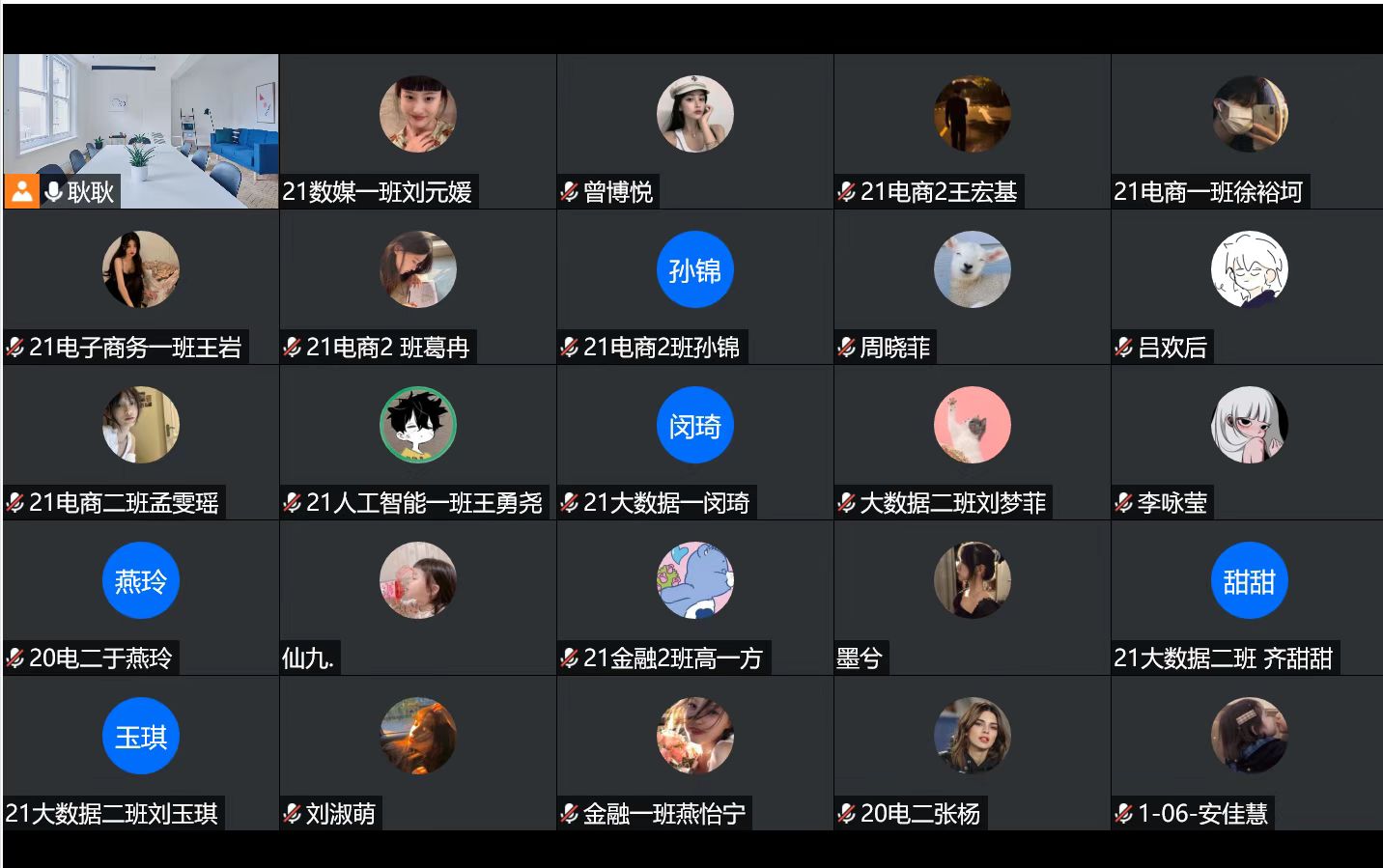Select the blue 甜甜 avatar circle
The width and height of the screenshot is (1383, 868).
(1249, 581)
